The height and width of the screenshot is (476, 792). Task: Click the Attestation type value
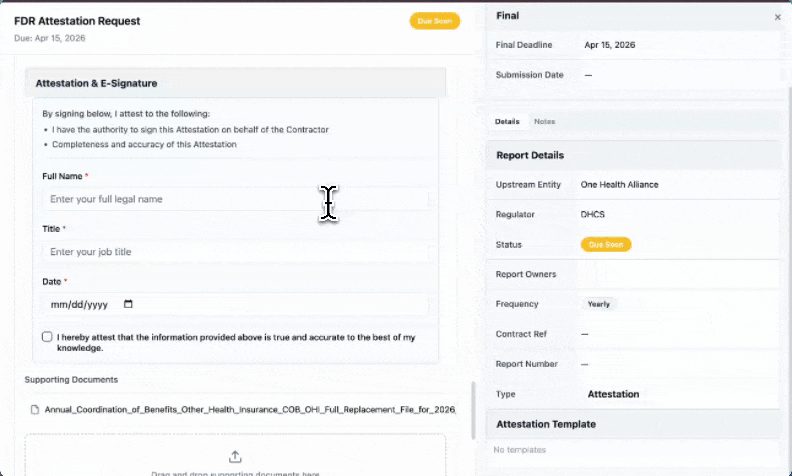click(613, 394)
